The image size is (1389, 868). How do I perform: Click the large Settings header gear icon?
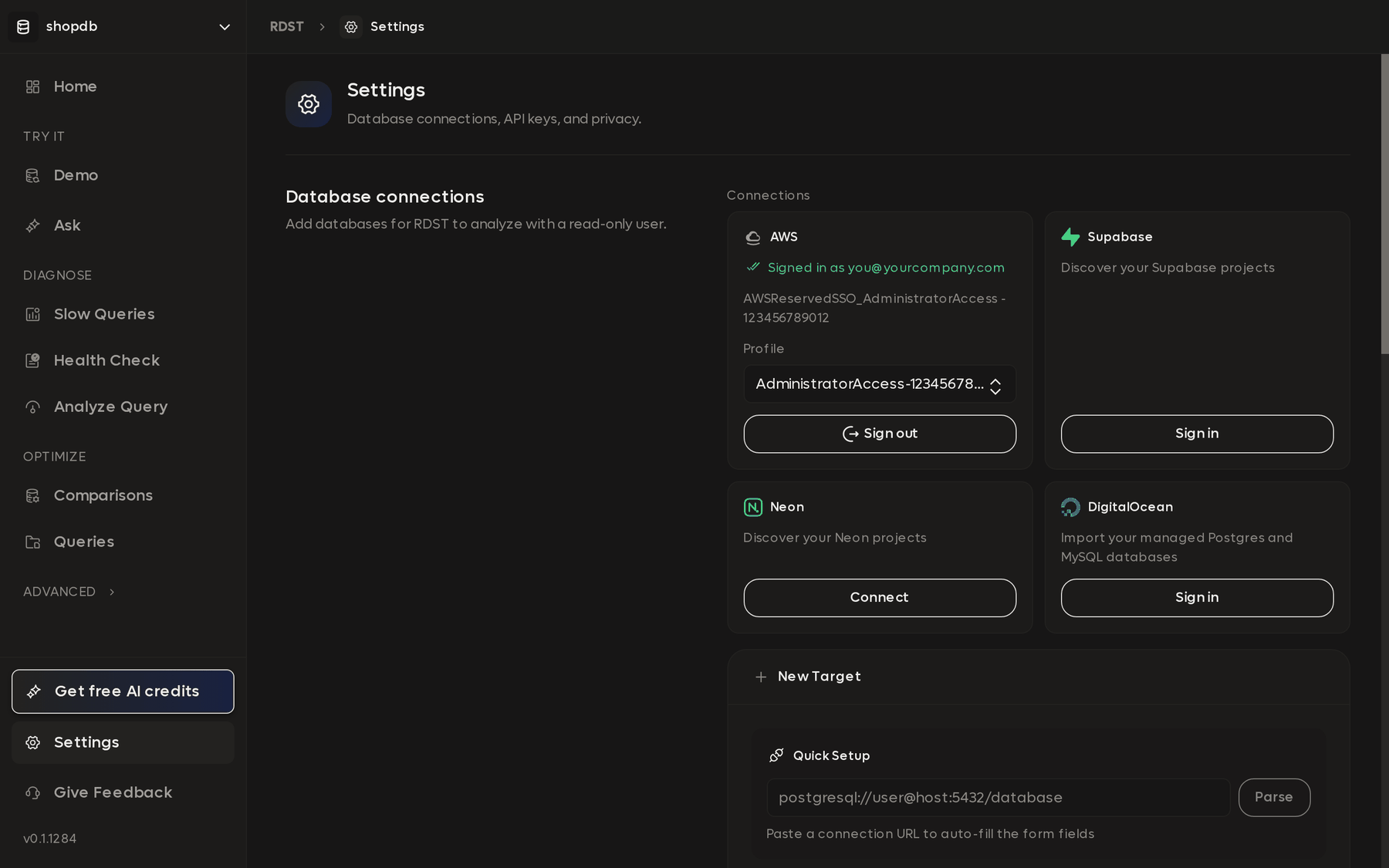click(309, 104)
